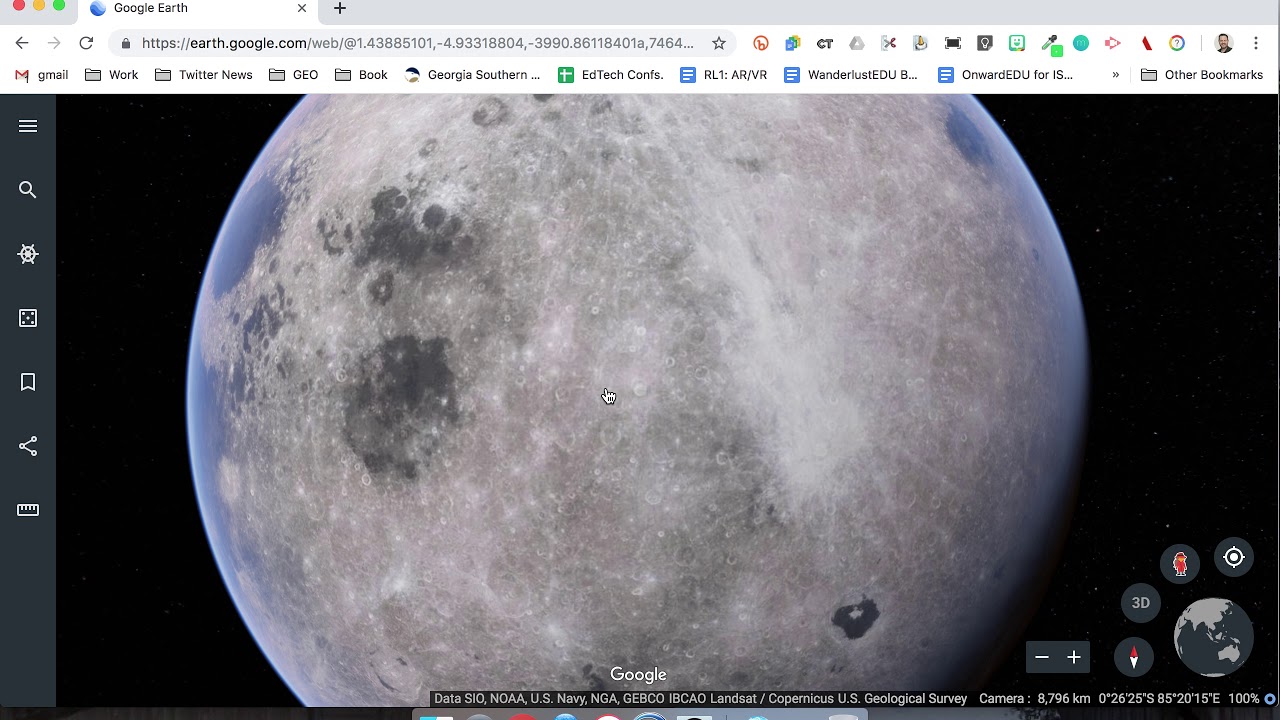Open the EdTech Confs. bookmark
The width and height of the screenshot is (1280, 720).
click(x=611, y=75)
